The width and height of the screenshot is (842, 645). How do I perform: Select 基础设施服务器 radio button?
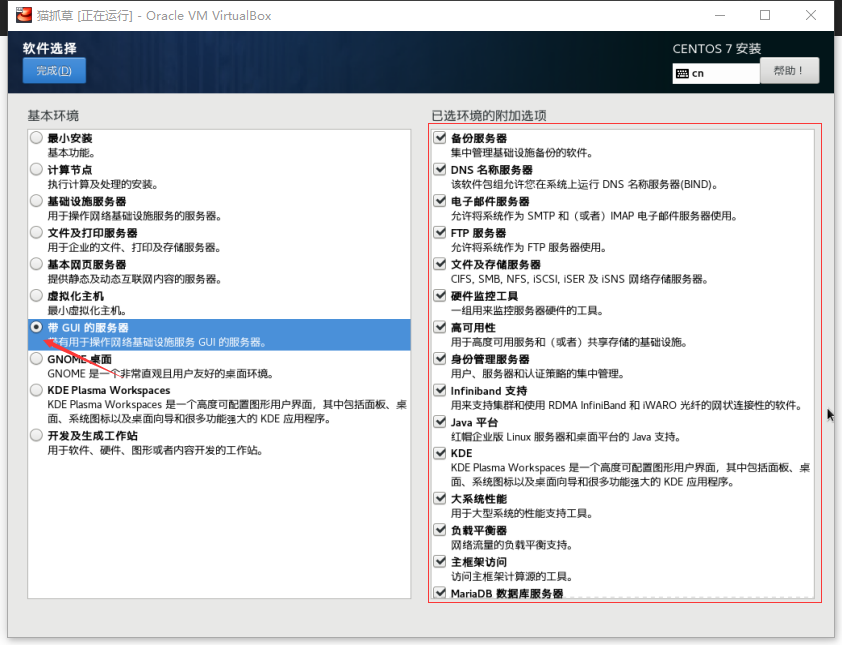pyautogui.click(x=37, y=201)
